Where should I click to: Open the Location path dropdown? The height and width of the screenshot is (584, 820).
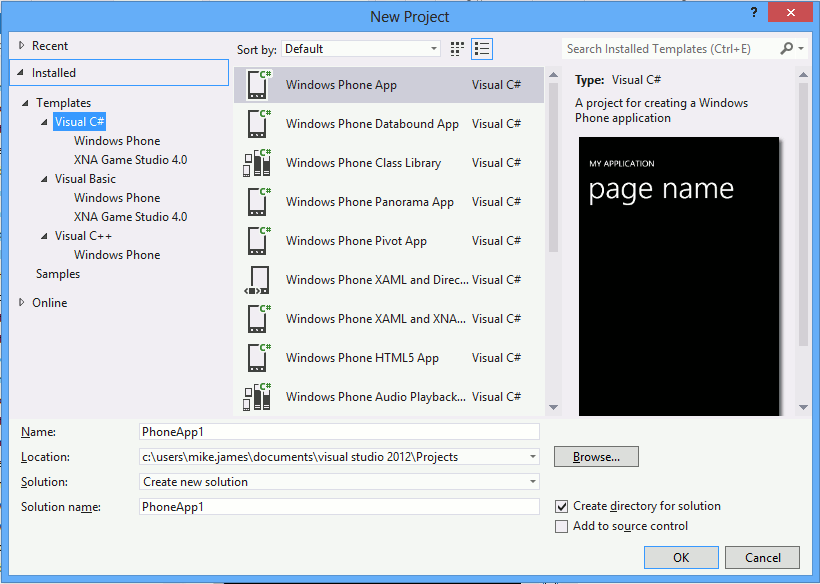(532, 456)
